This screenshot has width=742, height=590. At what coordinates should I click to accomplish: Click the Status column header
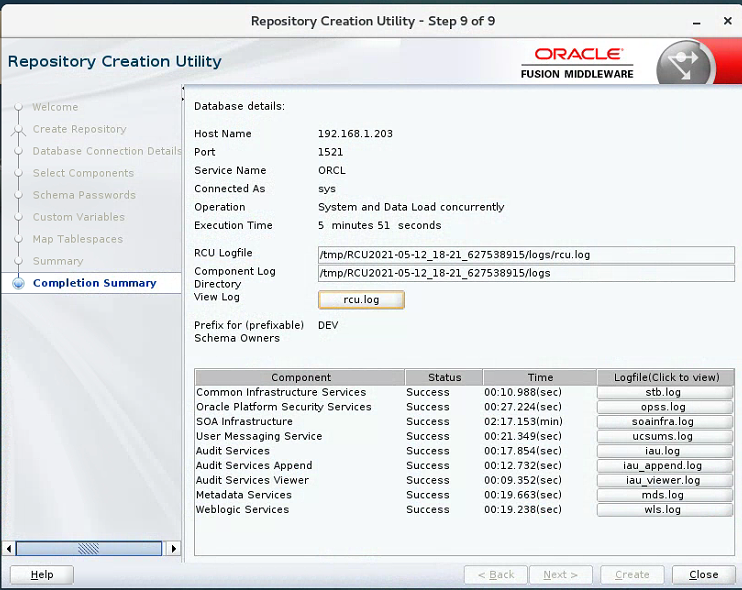444,377
